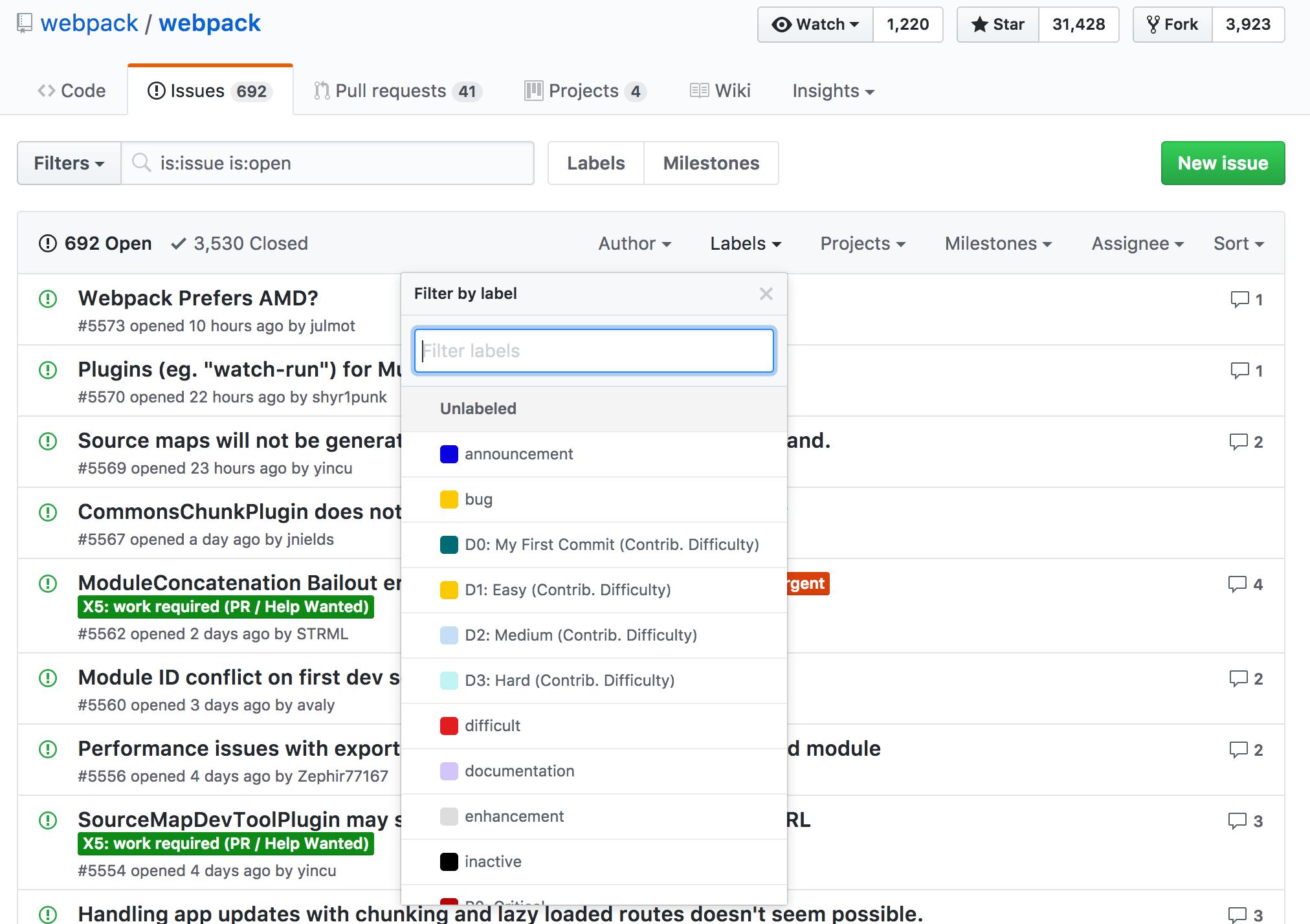View the 3,923 forks count

click(1249, 25)
